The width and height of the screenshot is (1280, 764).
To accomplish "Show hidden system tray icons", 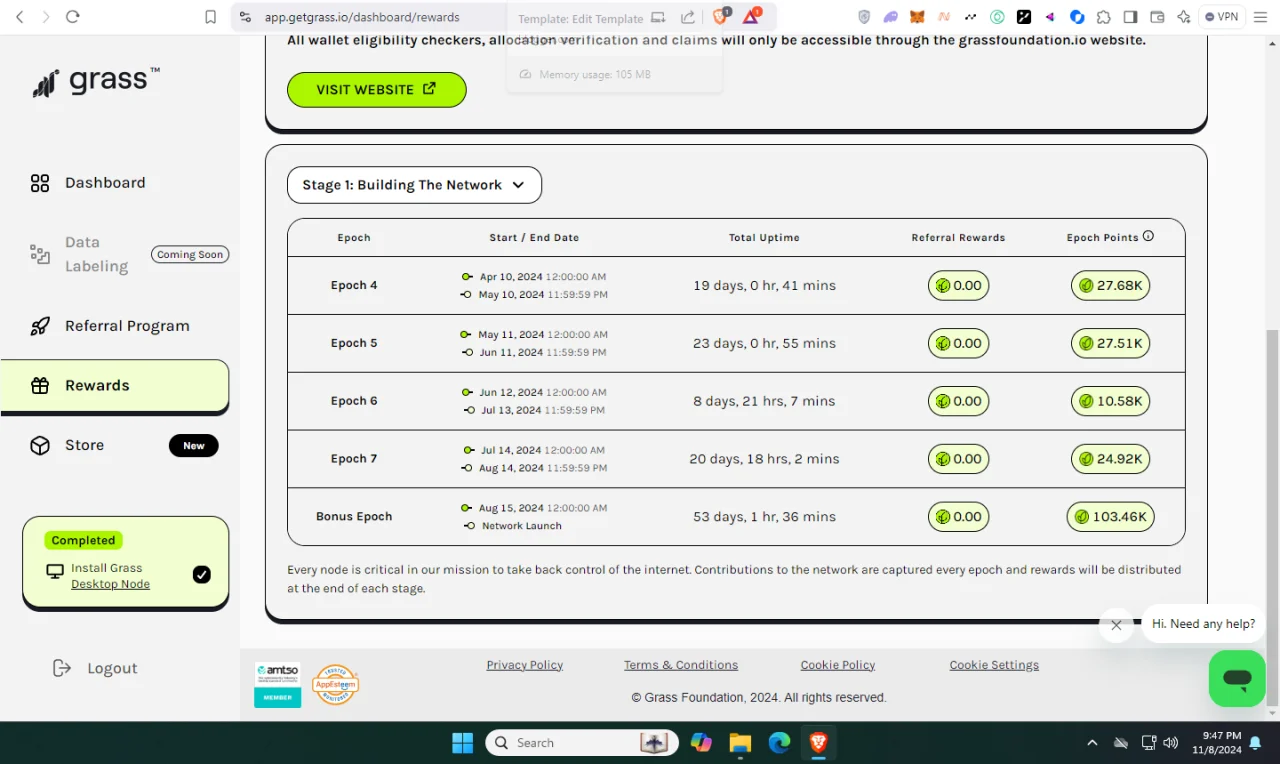I will [x=1092, y=743].
